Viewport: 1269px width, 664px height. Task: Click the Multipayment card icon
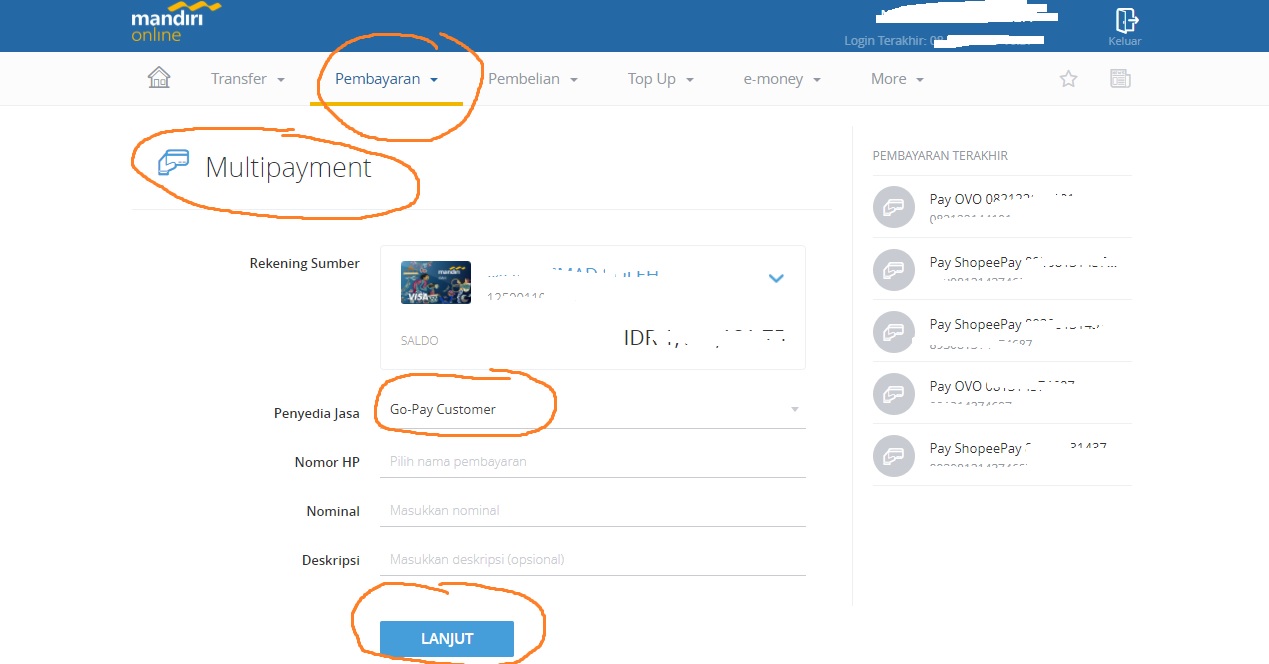point(175,163)
